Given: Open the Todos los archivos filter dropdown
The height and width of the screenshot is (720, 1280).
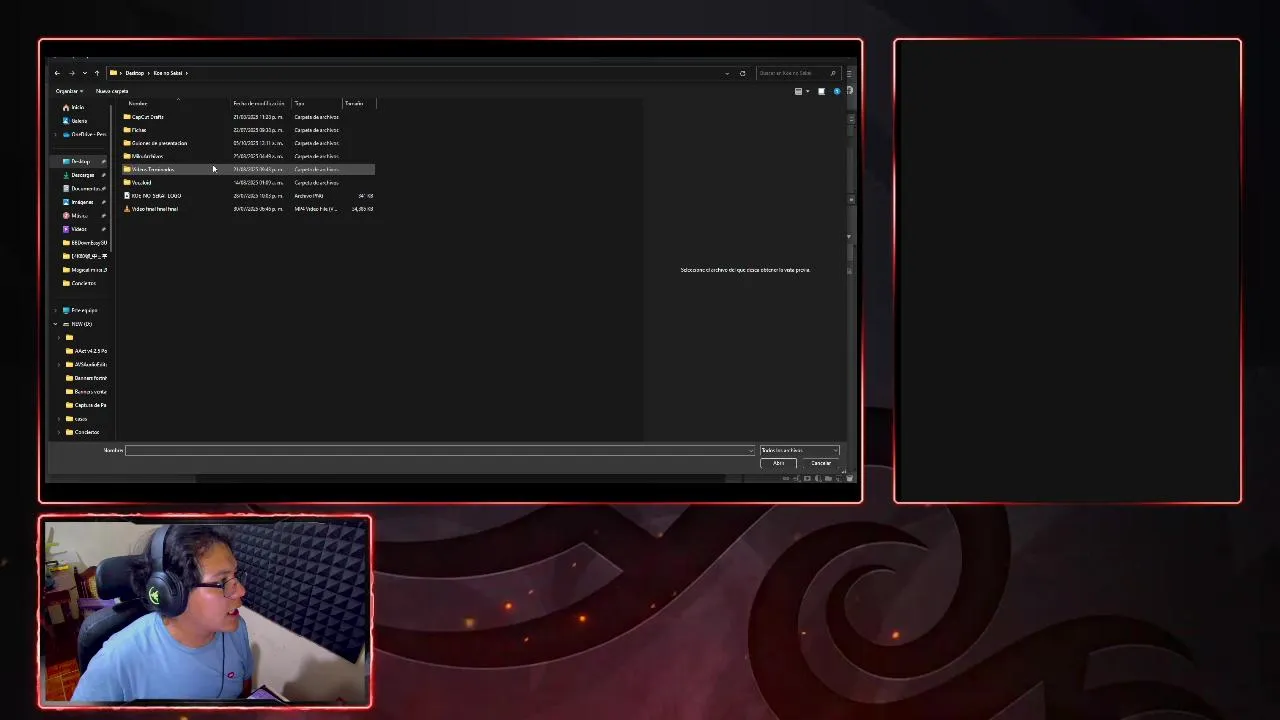Looking at the screenshot, I should 799,450.
